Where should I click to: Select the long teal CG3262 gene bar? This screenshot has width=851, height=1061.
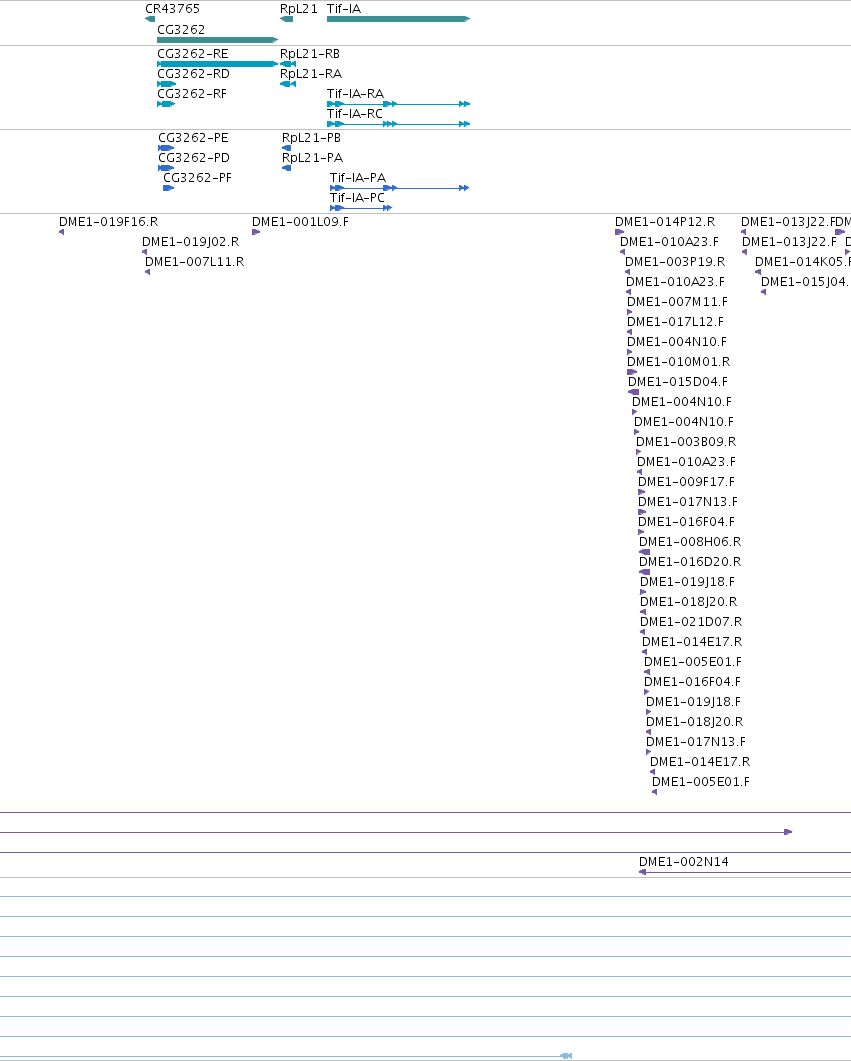tap(217, 40)
